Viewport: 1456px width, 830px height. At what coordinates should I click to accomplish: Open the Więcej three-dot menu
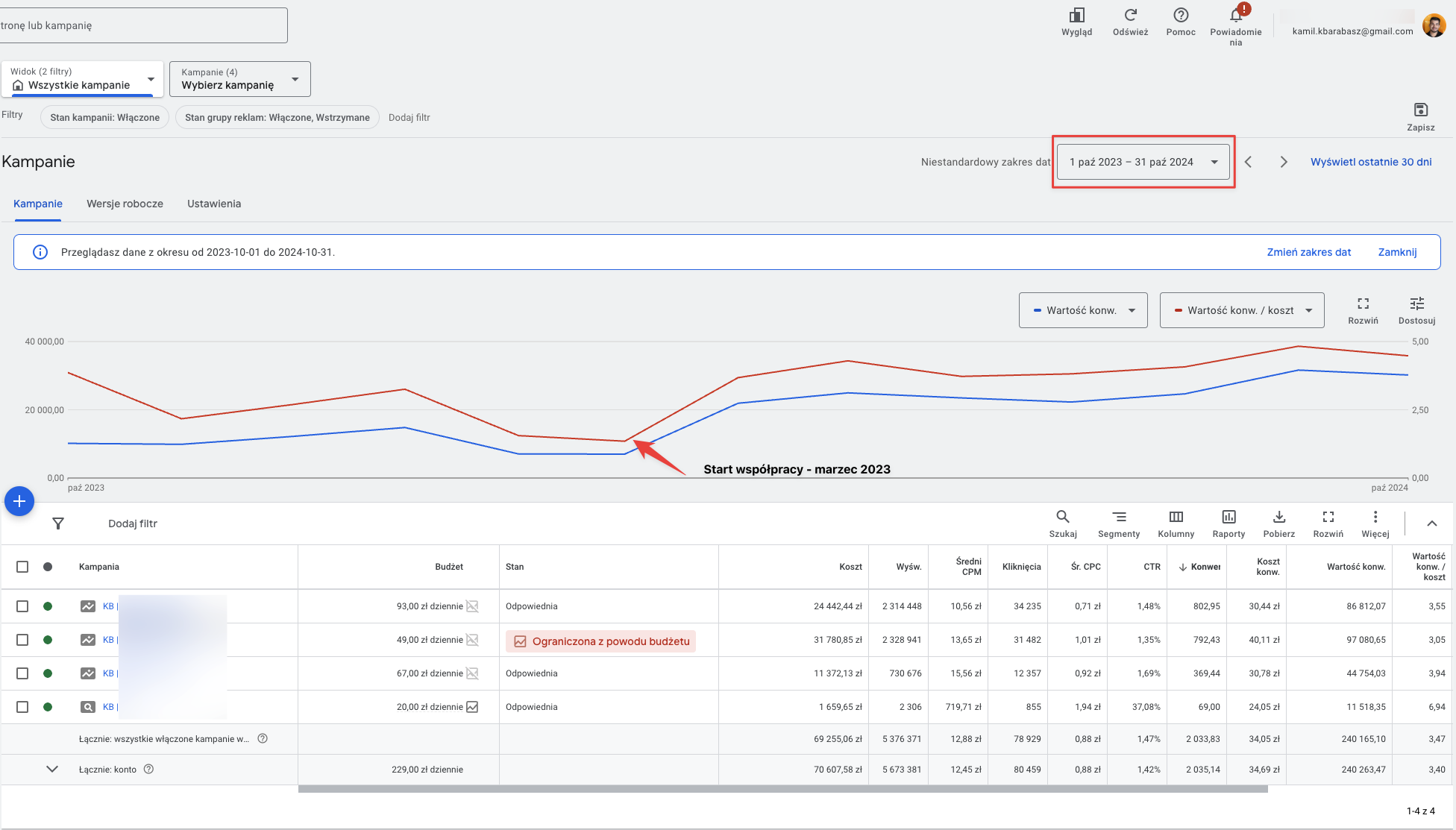[1375, 517]
